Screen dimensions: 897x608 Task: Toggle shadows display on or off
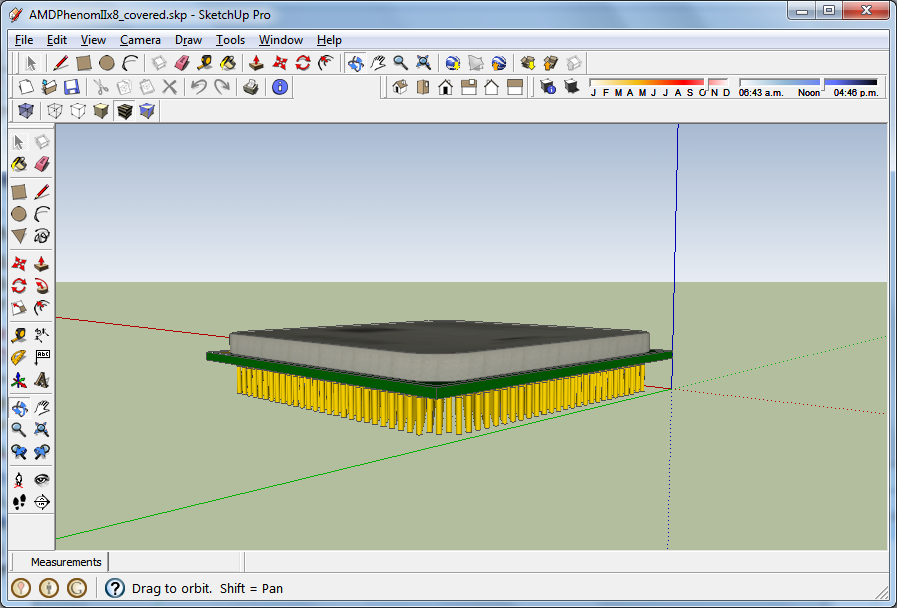click(571, 87)
